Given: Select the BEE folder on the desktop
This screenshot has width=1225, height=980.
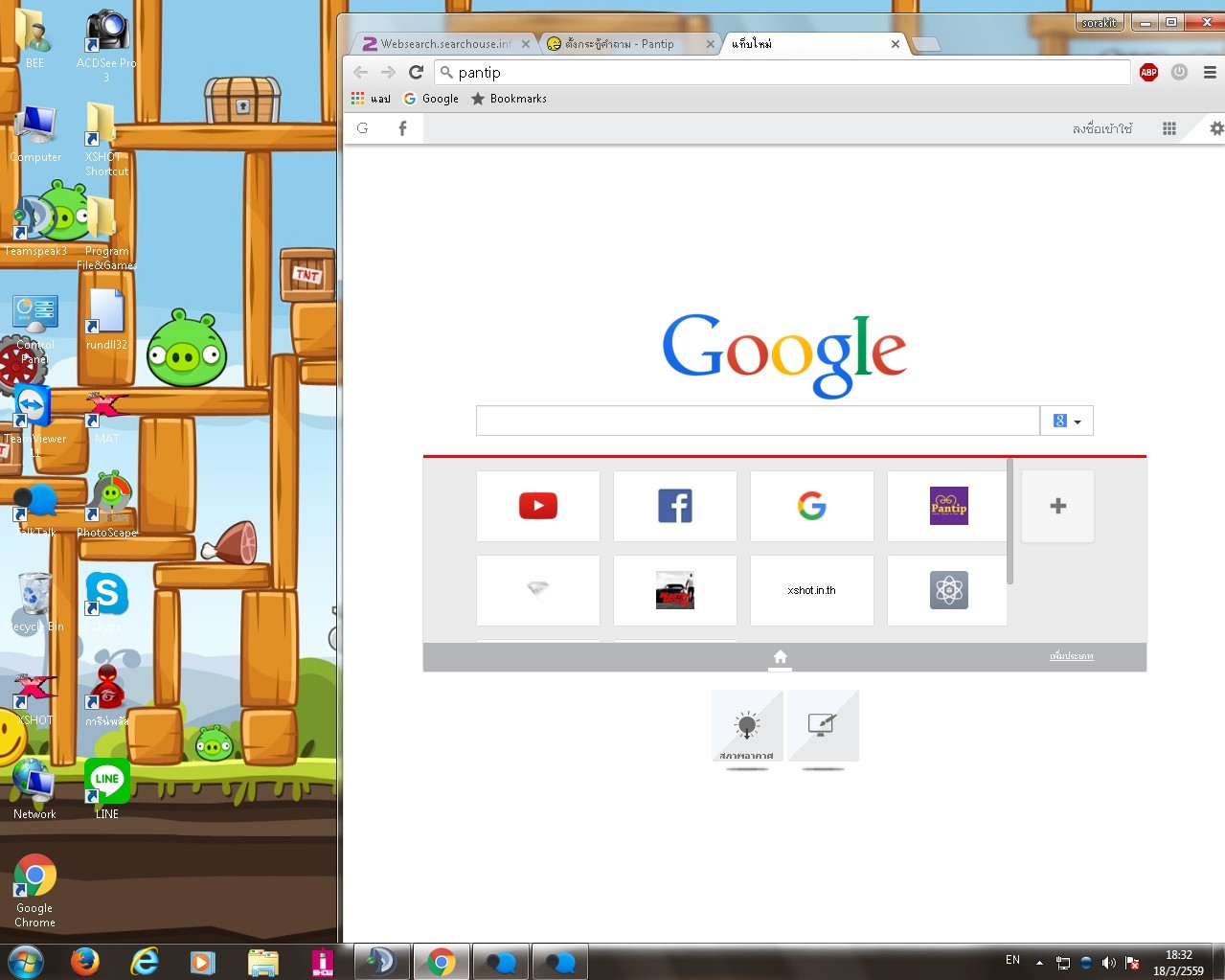Looking at the screenshot, I should [34, 38].
